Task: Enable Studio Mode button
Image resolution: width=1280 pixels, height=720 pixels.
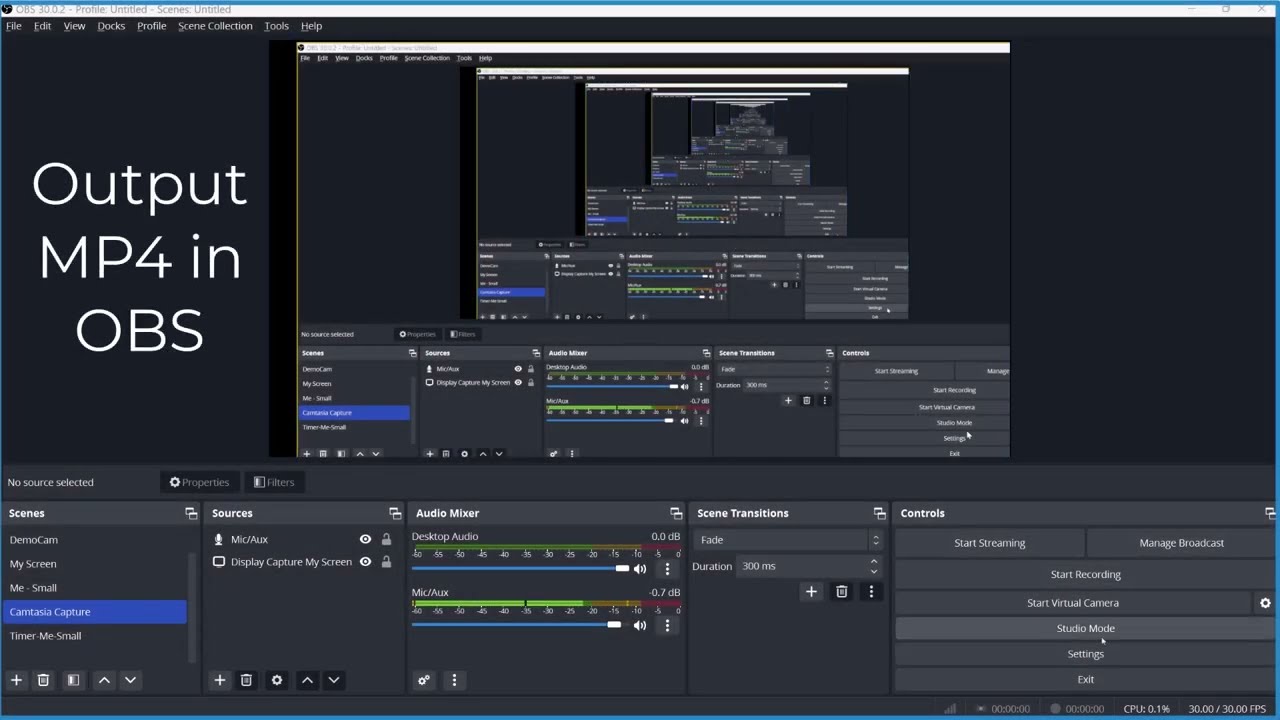Action: coord(1085,628)
